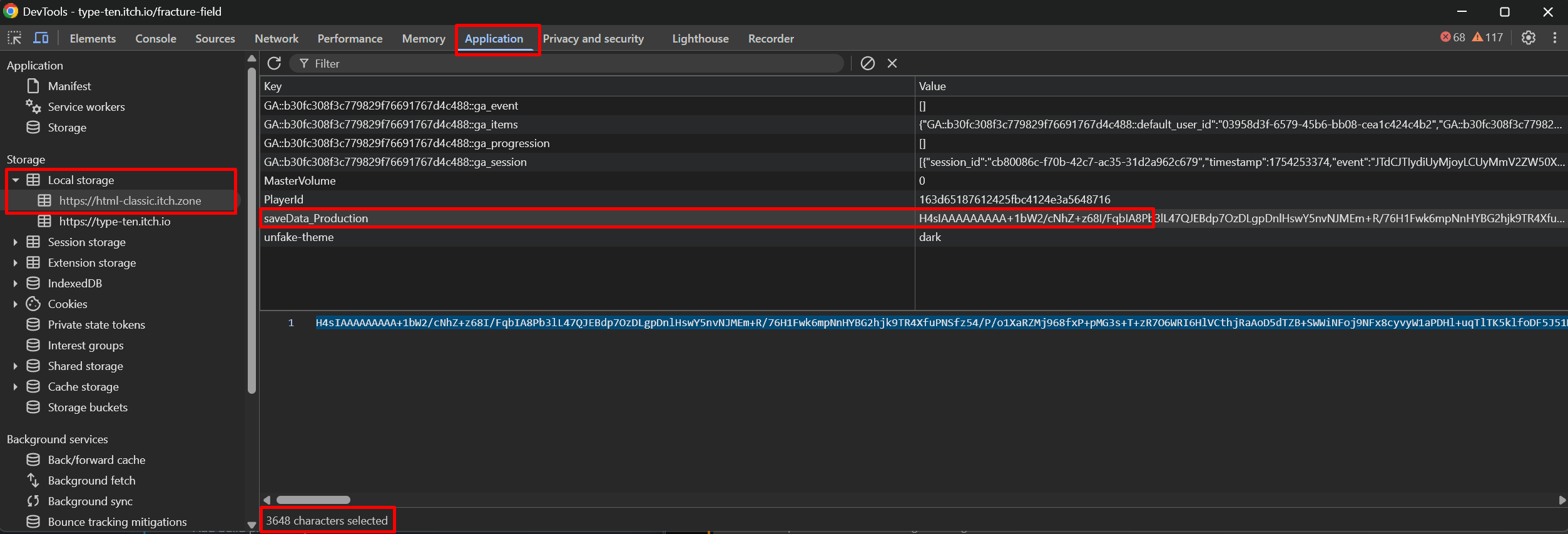The width and height of the screenshot is (1568, 534).
Task: Click the 'dark' theme value
Action: click(x=930, y=237)
